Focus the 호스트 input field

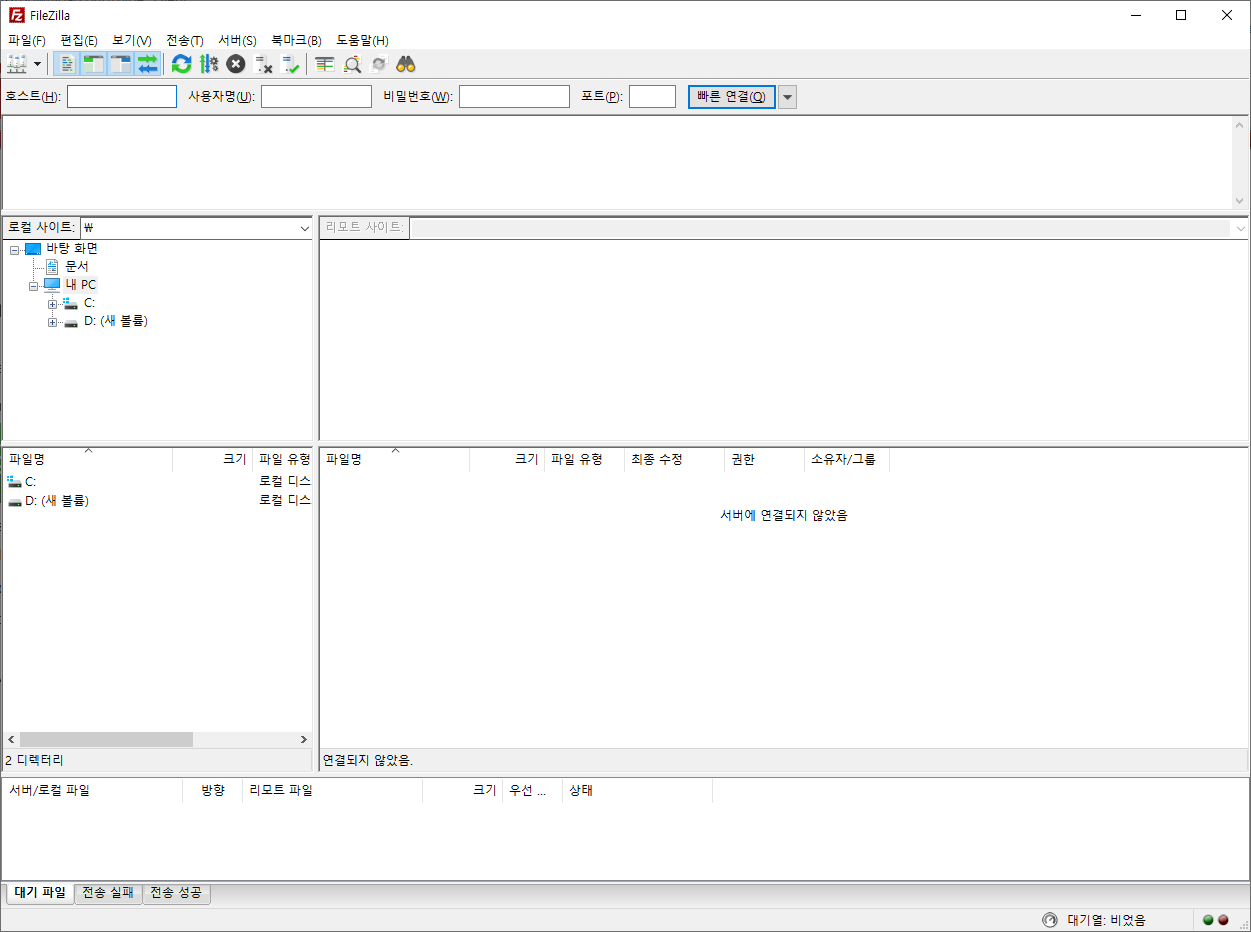pyautogui.click(x=122, y=97)
